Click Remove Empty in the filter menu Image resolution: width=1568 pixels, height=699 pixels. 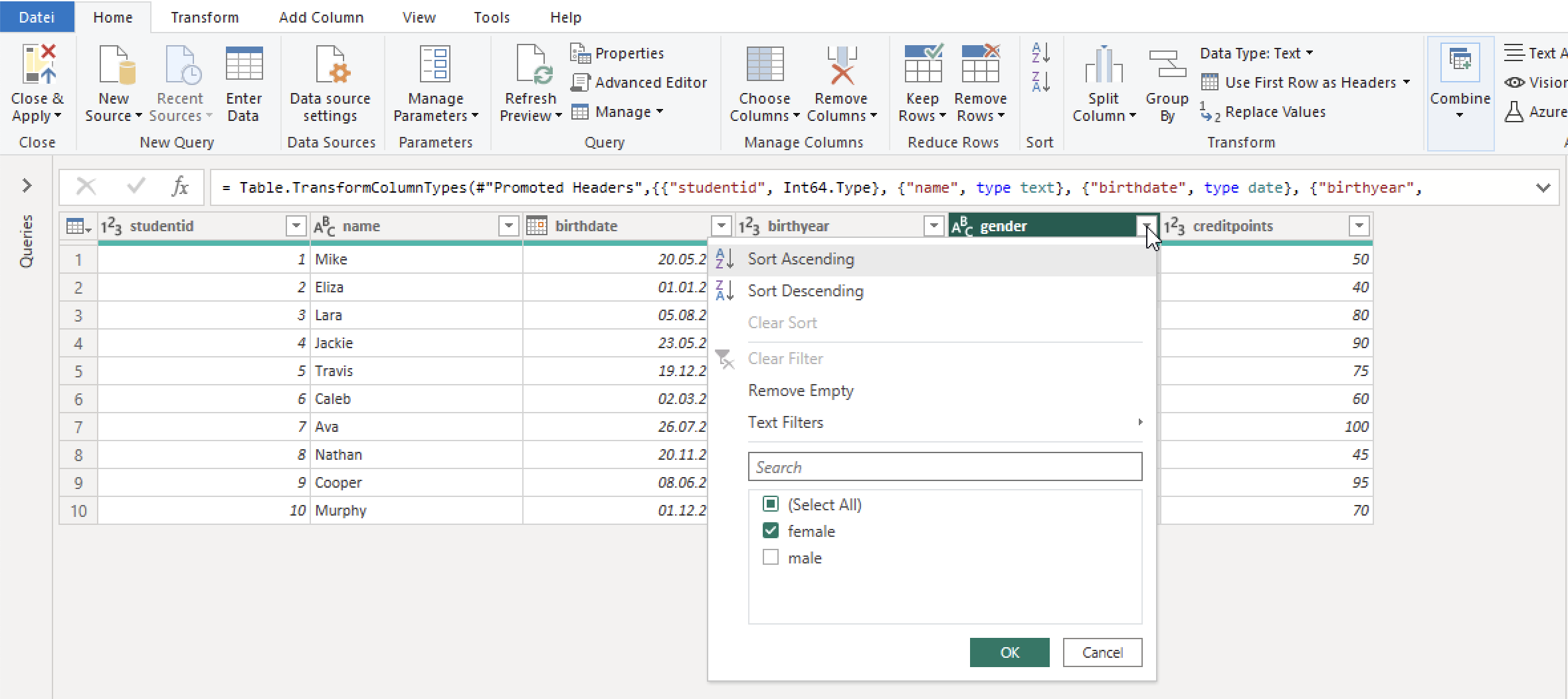(801, 391)
